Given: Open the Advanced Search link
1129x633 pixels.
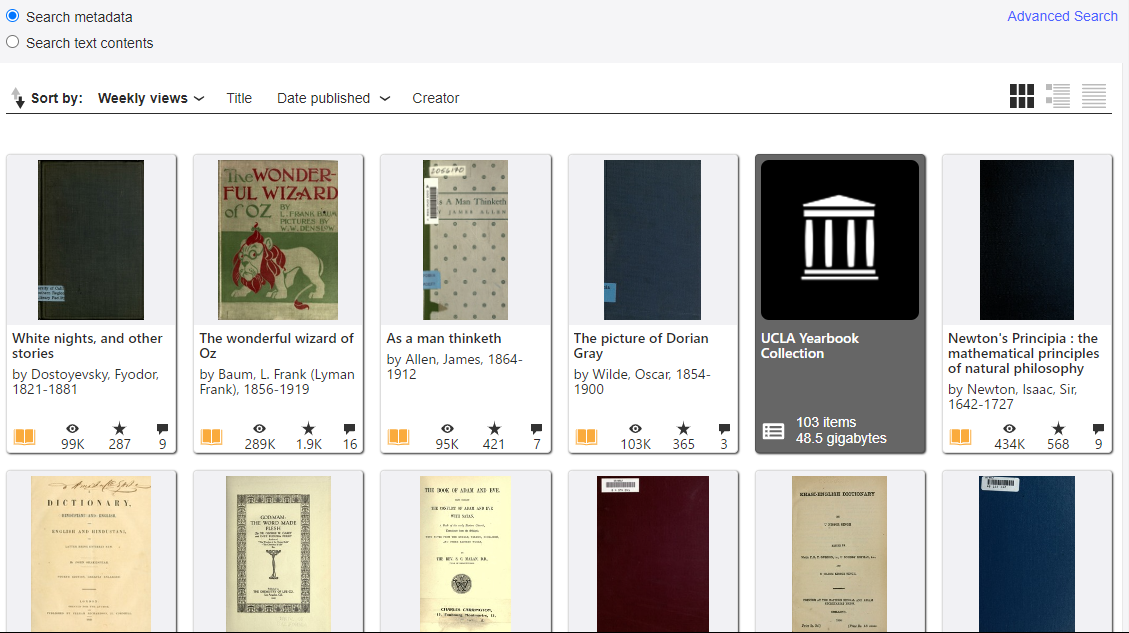Looking at the screenshot, I should [x=1062, y=16].
